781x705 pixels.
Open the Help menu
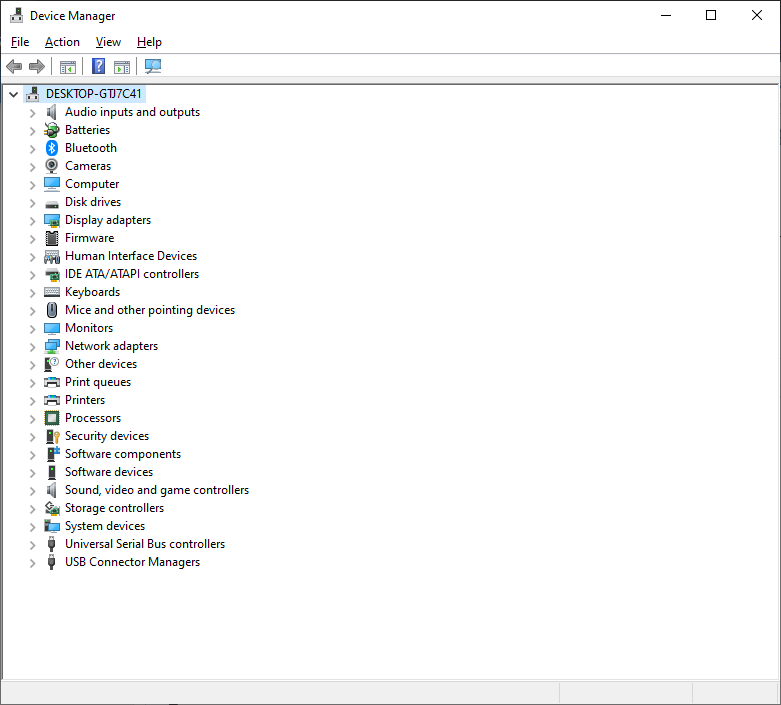tap(149, 42)
